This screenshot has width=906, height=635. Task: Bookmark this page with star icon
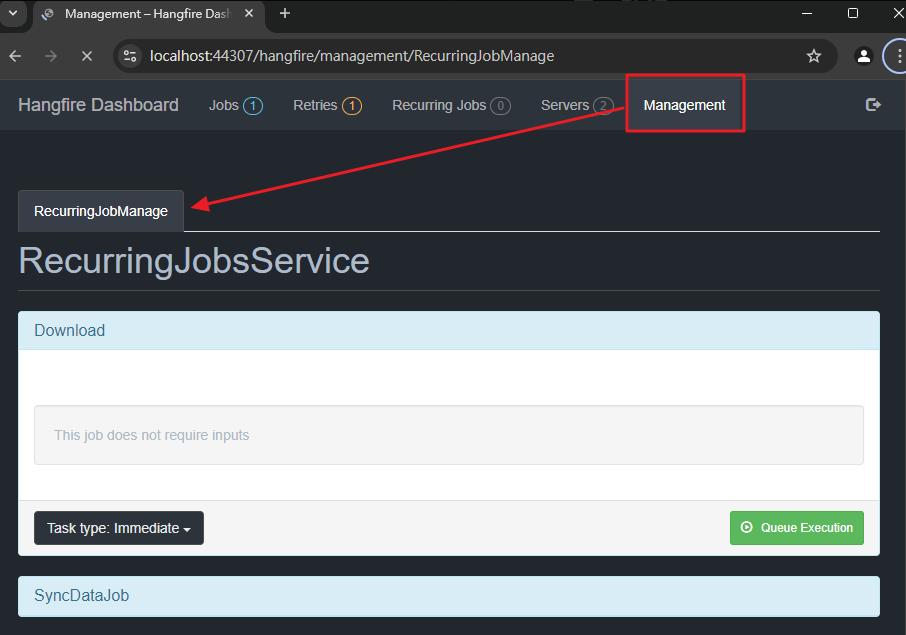(814, 56)
